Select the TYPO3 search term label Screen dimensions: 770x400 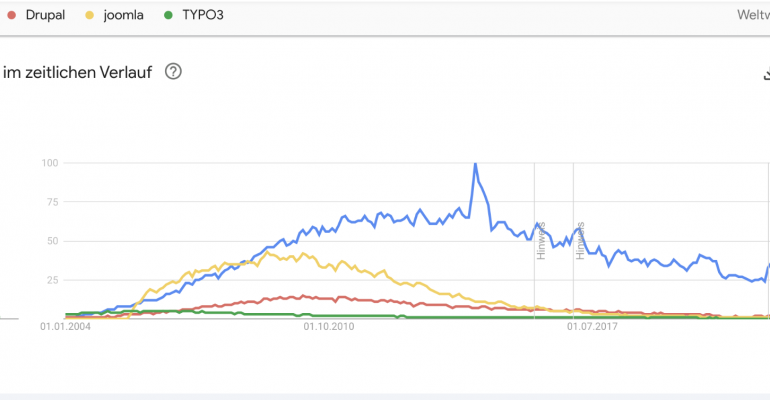[203, 15]
